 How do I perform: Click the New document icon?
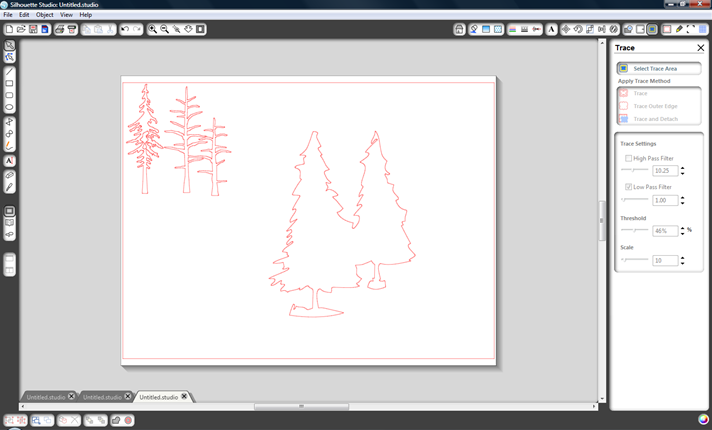pos(9,29)
